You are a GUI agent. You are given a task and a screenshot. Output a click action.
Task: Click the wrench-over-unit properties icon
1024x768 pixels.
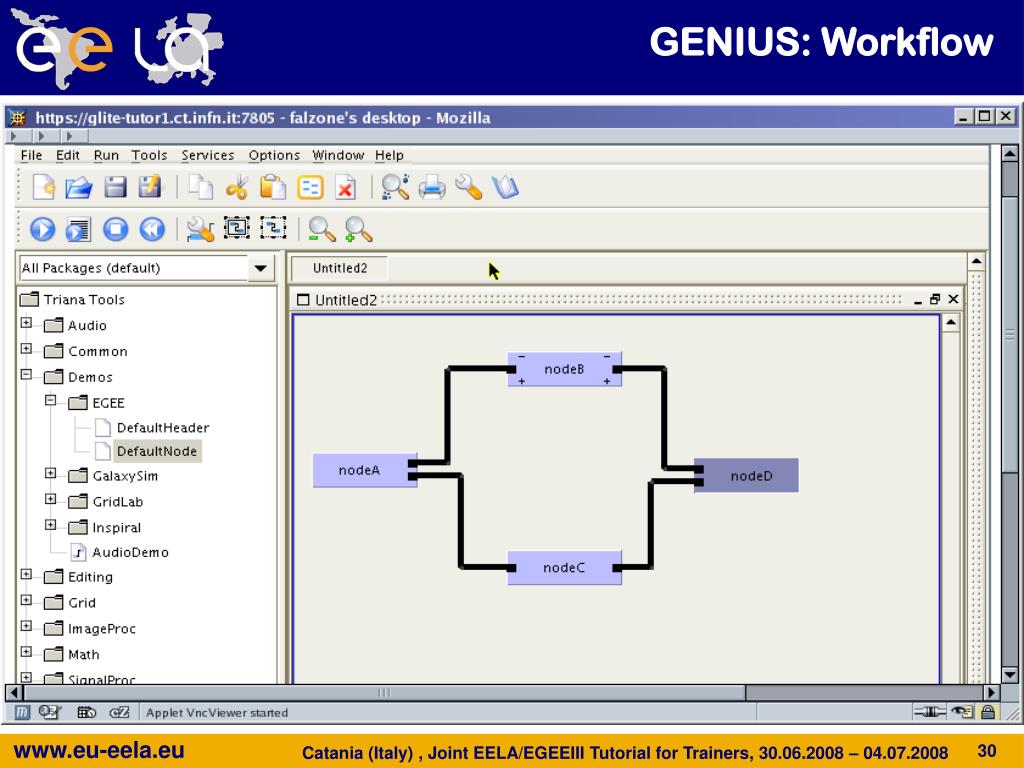tap(200, 229)
